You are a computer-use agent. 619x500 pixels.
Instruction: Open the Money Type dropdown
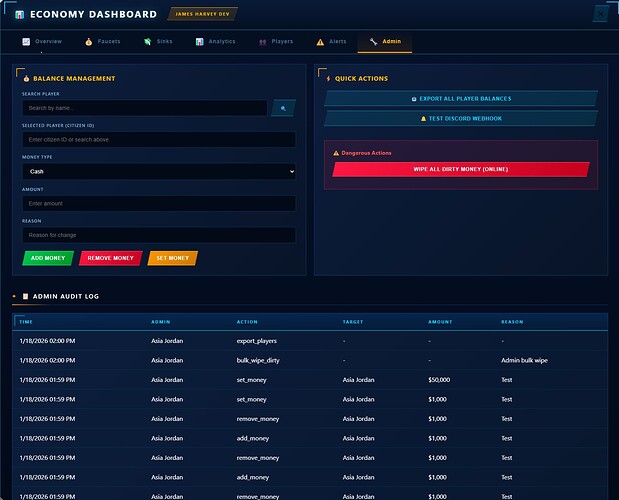[159, 172]
